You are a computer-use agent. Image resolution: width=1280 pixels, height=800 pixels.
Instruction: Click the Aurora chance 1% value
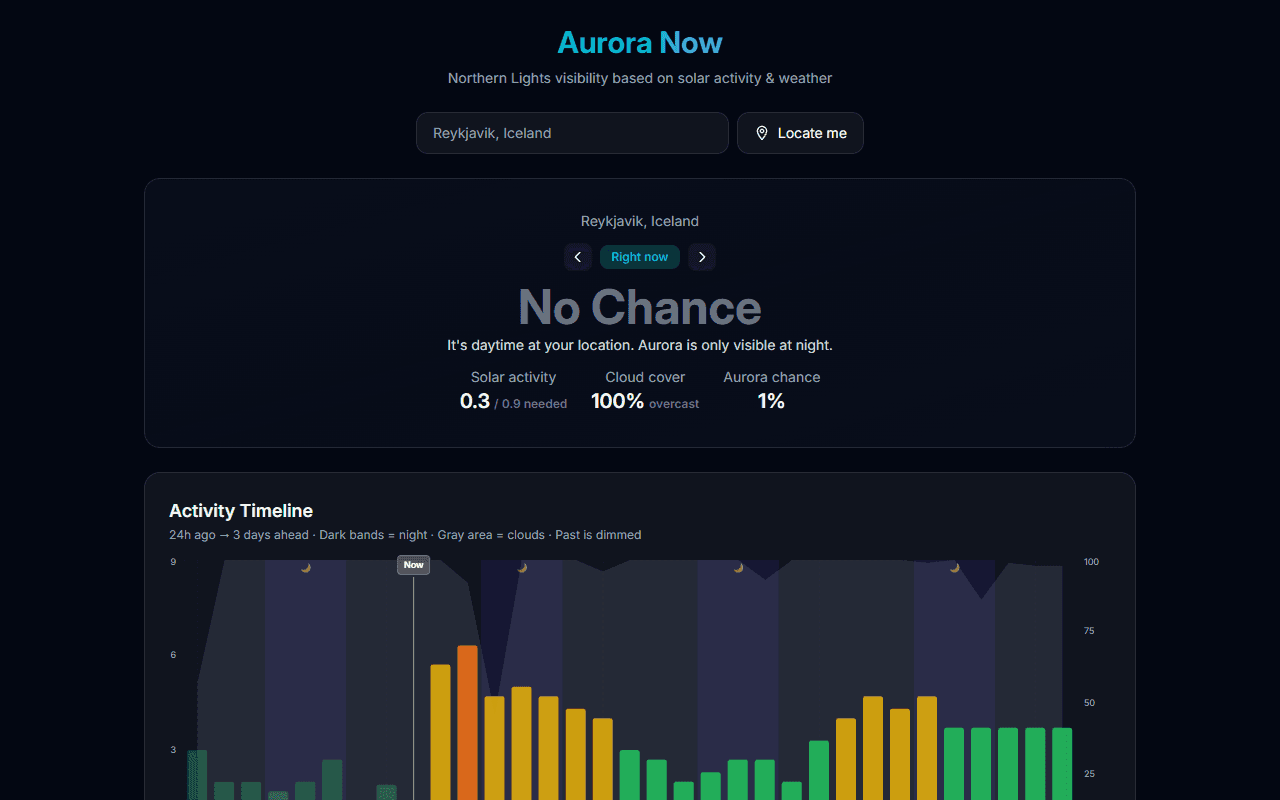coord(771,400)
